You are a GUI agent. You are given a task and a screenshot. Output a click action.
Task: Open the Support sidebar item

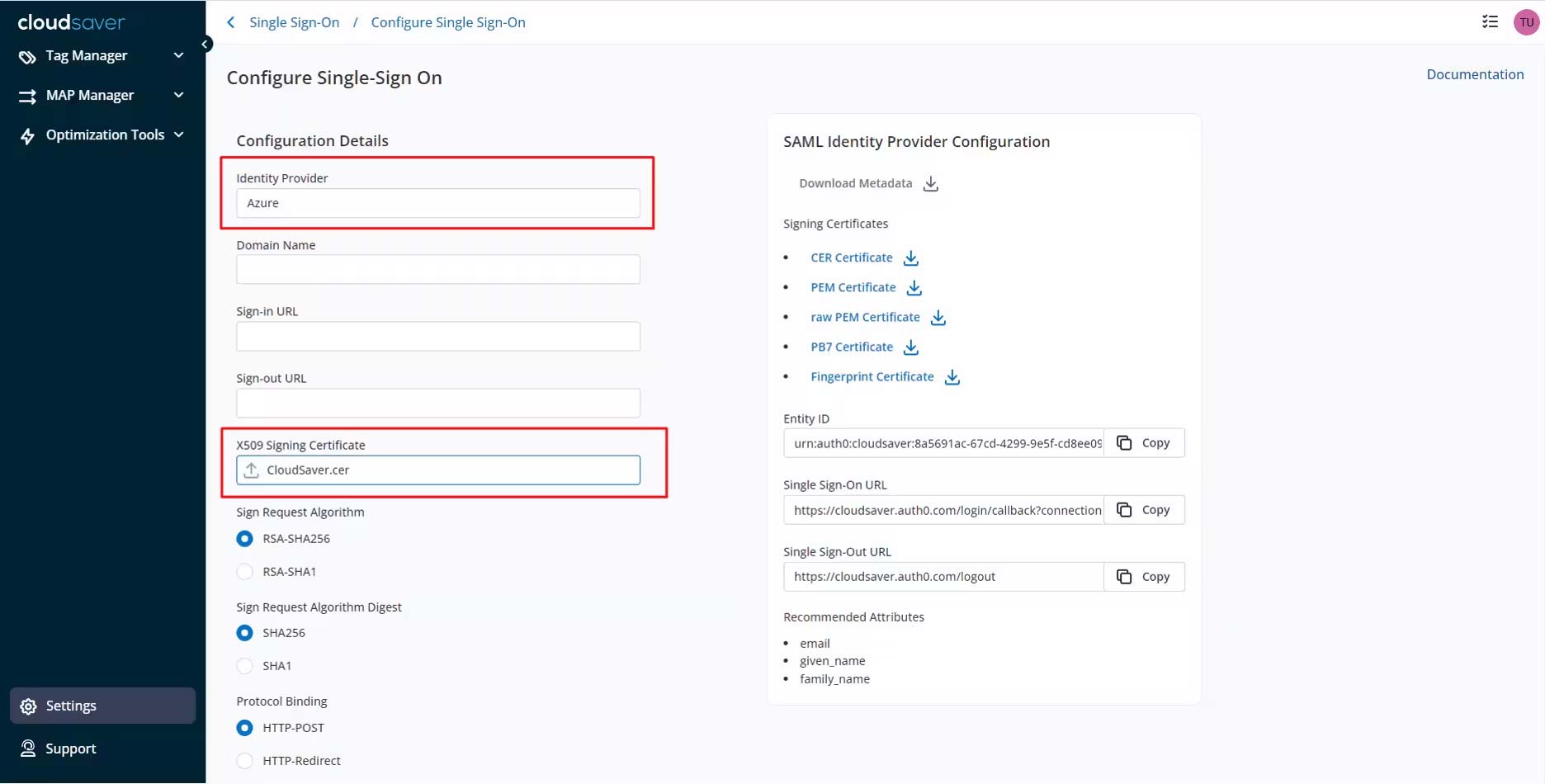[x=71, y=749]
